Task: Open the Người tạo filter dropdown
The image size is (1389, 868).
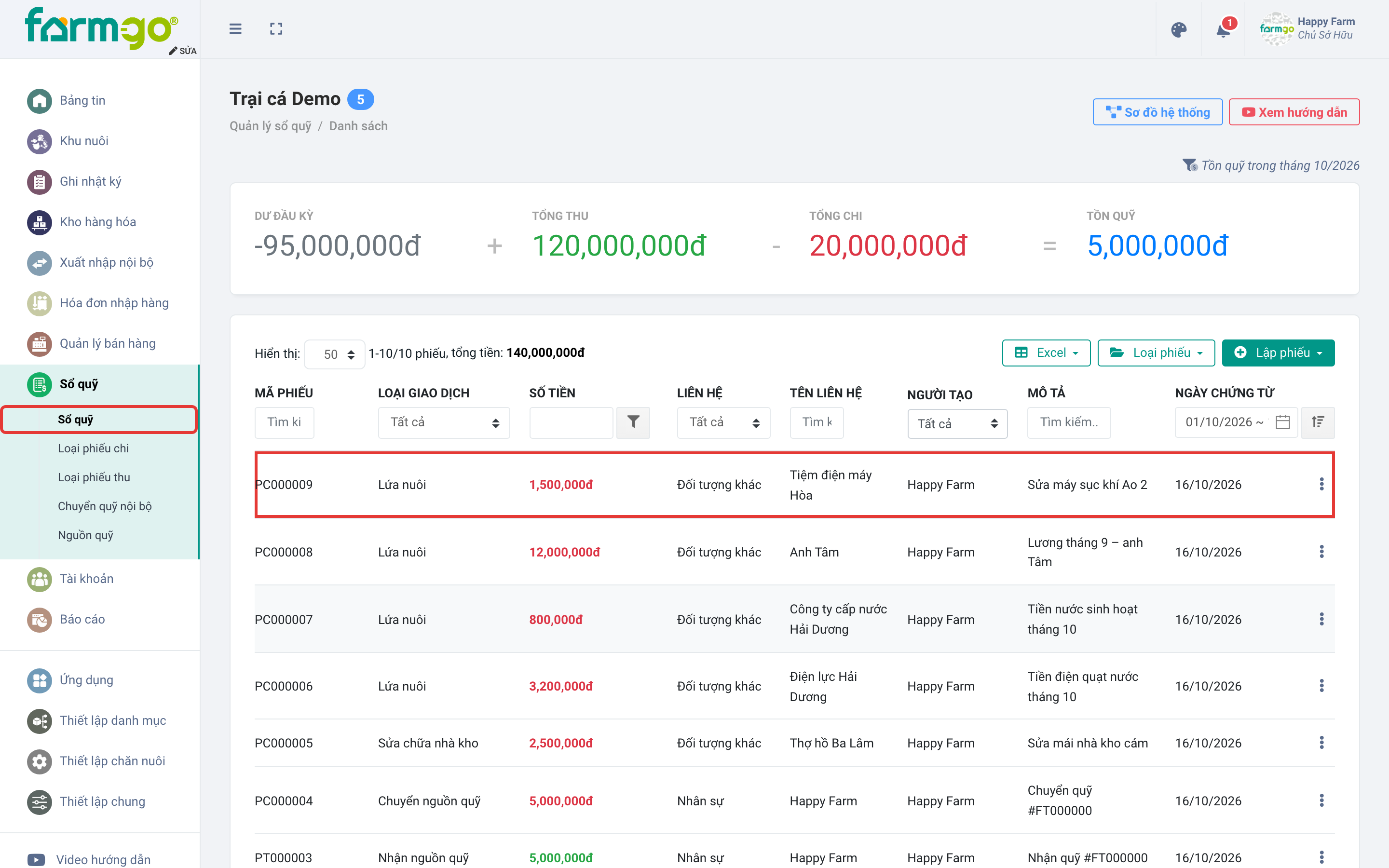Action: [957, 424]
